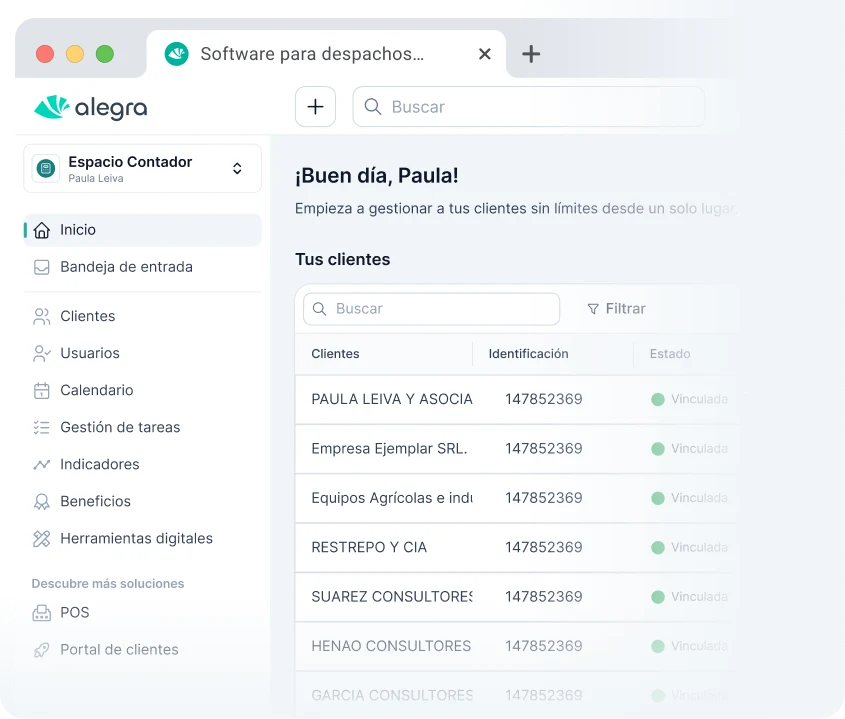Go to Inicio in the sidebar
Image resolution: width=845 pixels, height=719 pixels.
pos(78,230)
